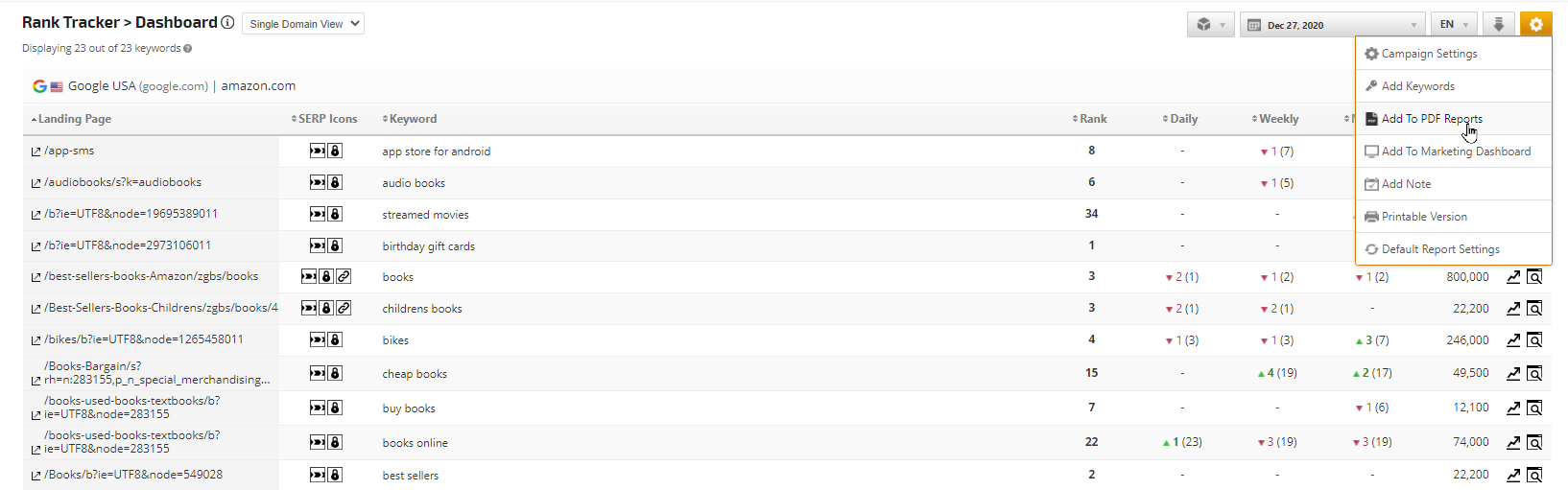
Task: Select Campaign Settings from the menu
Action: click(x=1429, y=54)
